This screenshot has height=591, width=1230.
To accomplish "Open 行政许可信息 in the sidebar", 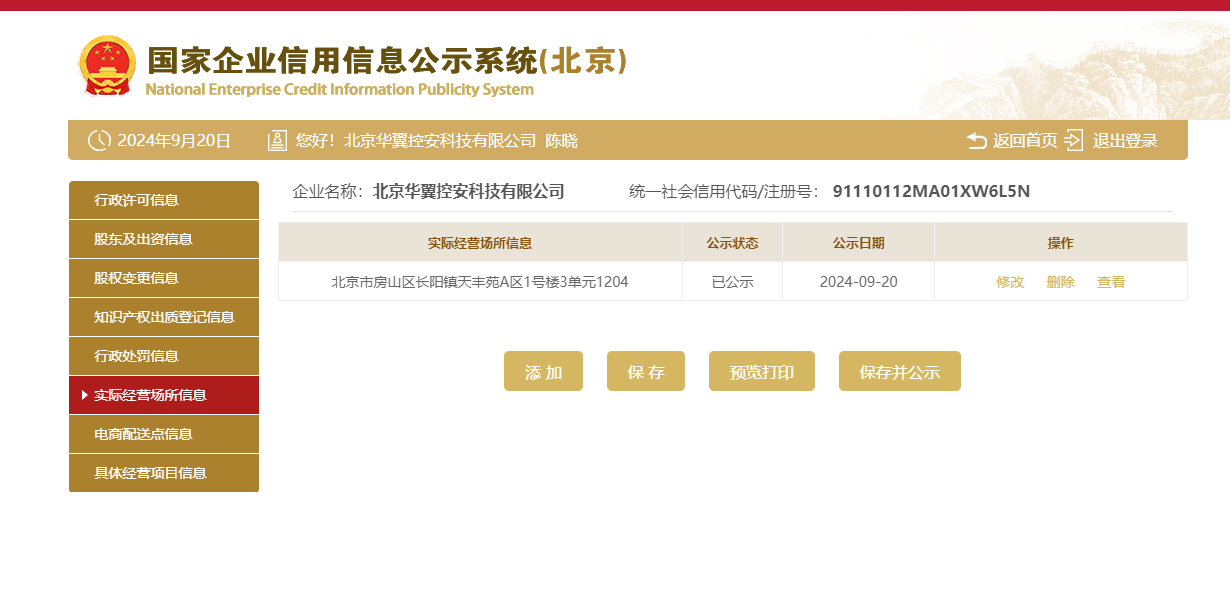I will point(164,200).
